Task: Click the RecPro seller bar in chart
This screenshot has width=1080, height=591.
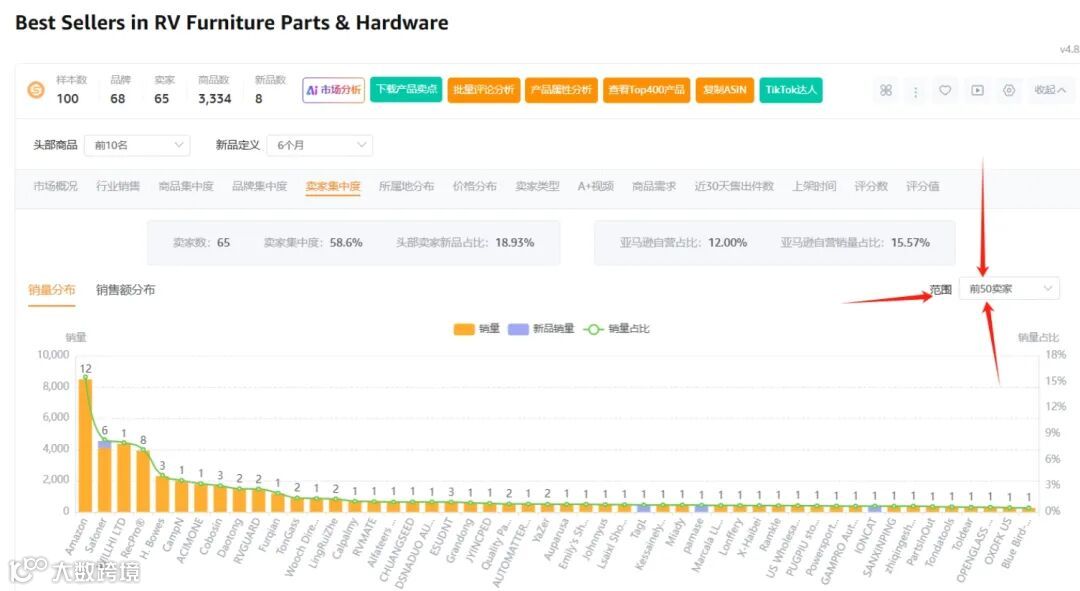Action: tap(143, 481)
